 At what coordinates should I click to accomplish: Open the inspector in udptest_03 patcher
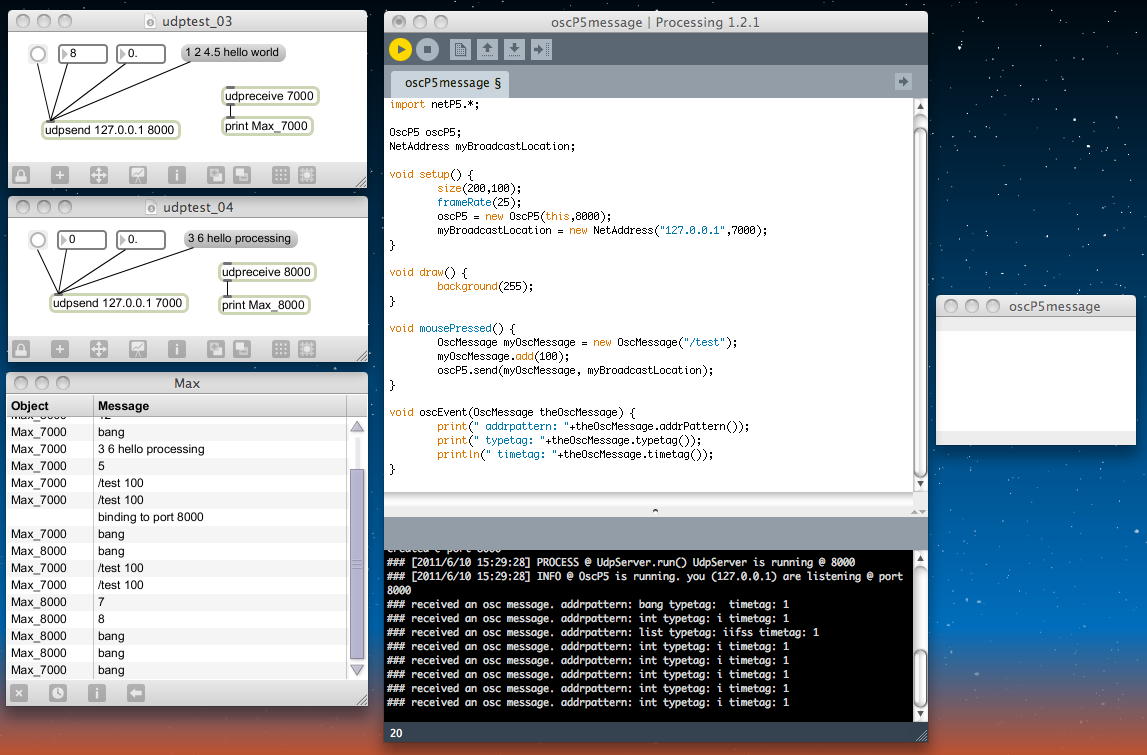click(177, 175)
